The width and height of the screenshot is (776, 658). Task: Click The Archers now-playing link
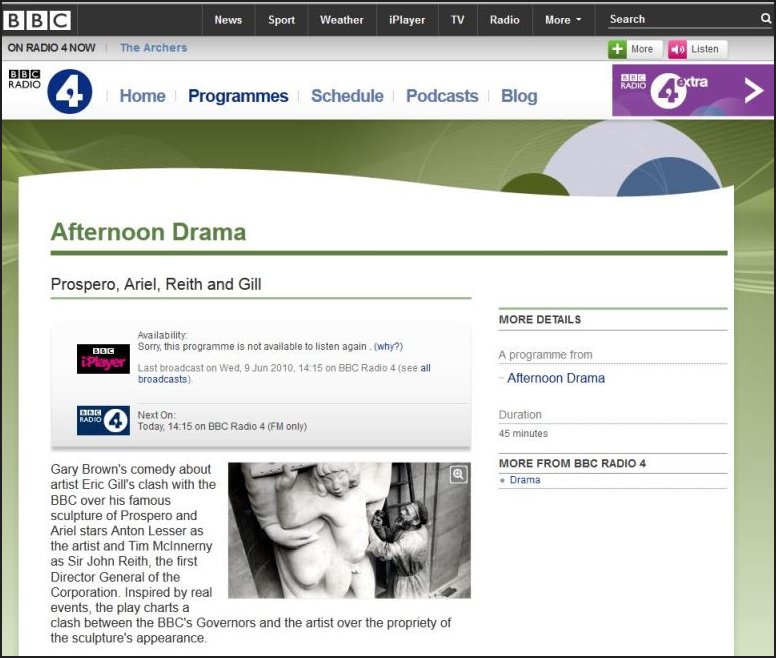coord(153,47)
